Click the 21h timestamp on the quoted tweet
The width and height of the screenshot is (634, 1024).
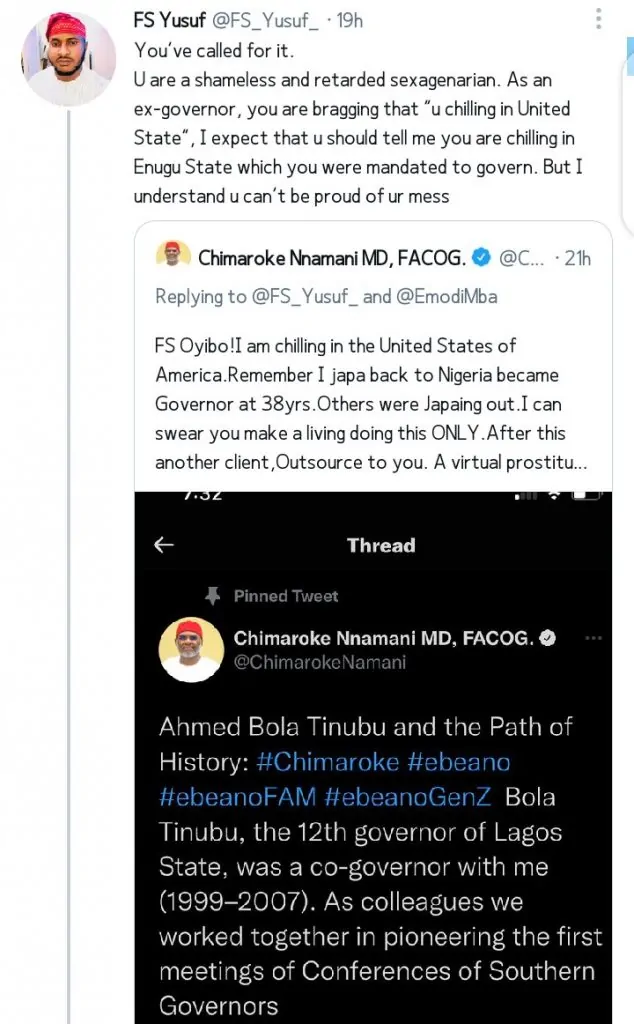coord(577,258)
